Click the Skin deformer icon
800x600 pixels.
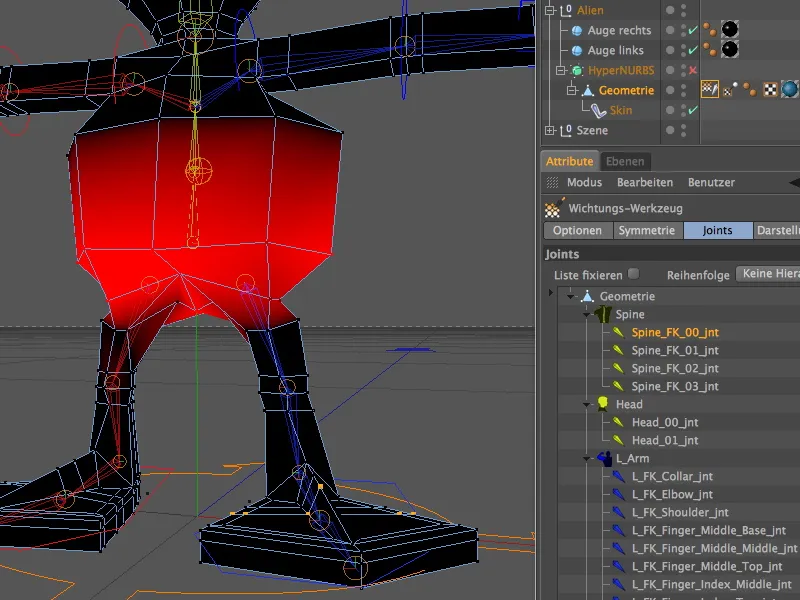pyautogui.click(x=598, y=110)
